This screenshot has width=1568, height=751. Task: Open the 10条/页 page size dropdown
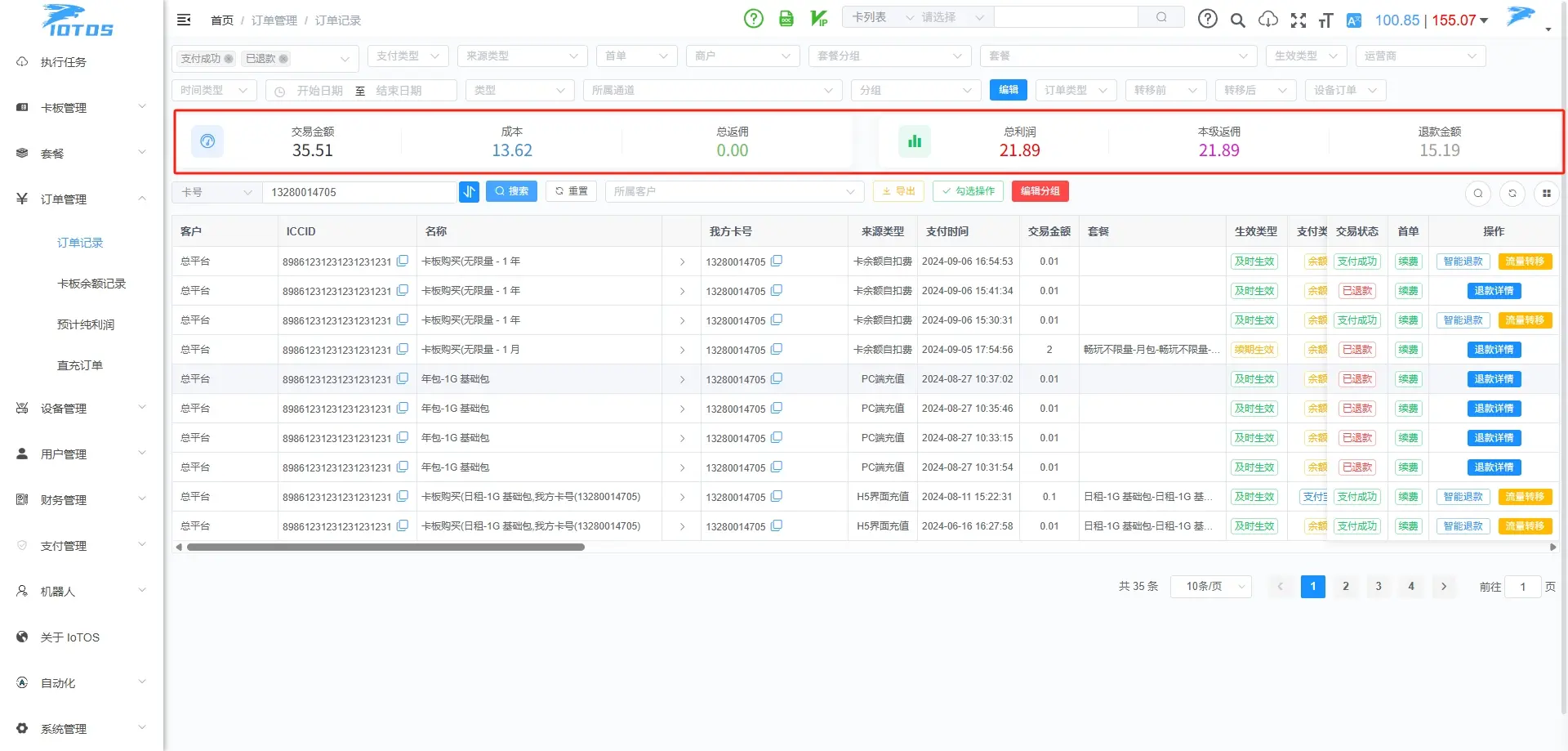pyautogui.click(x=1211, y=587)
